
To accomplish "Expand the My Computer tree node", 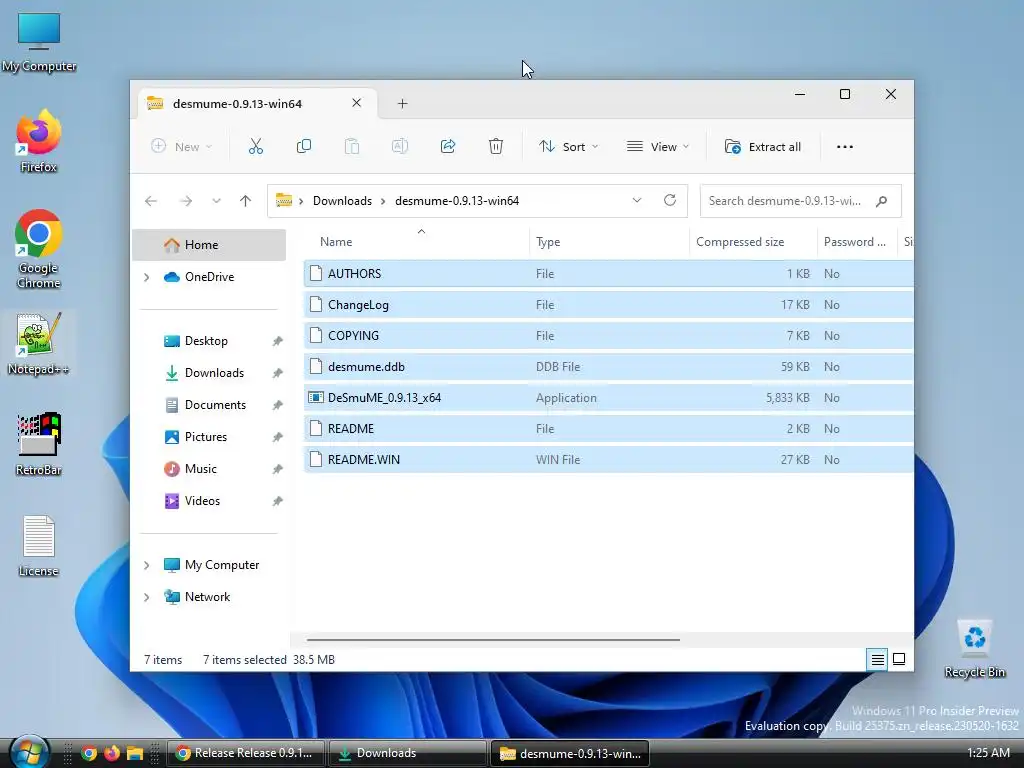I will pos(147,565).
